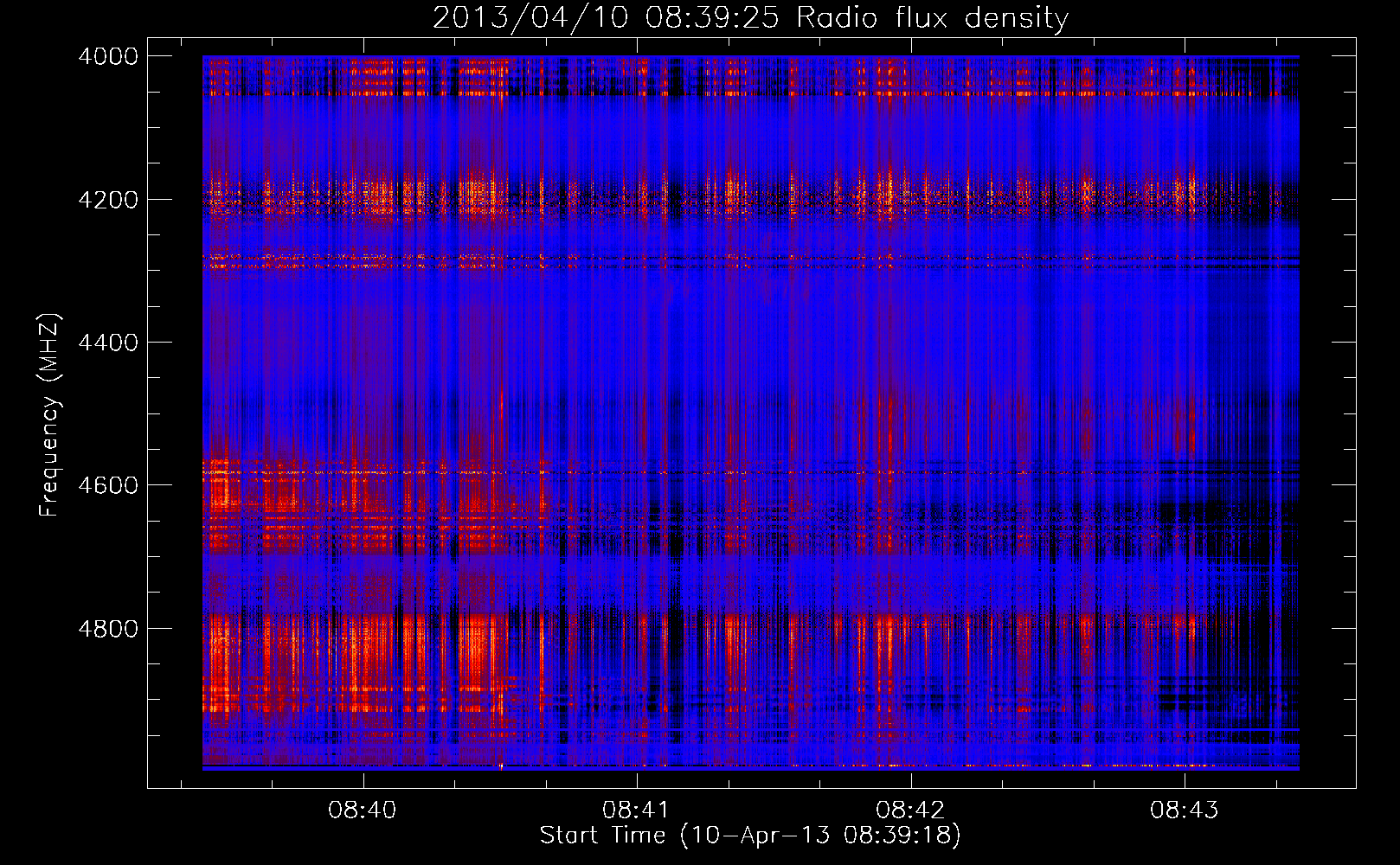1400x865 pixels.
Task: Click the 'Start Time (10-Apr-13 08:39:18)' axis label
Action: tap(750, 836)
